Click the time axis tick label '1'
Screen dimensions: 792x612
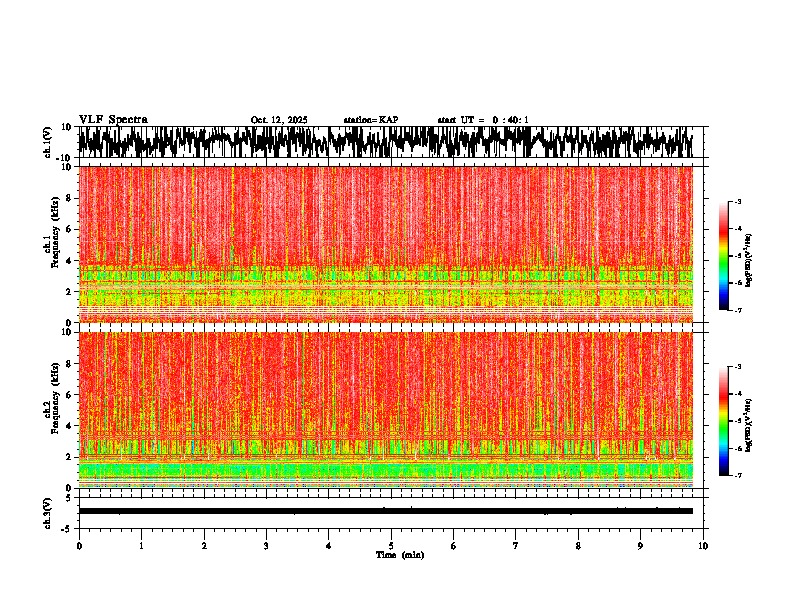pos(141,546)
